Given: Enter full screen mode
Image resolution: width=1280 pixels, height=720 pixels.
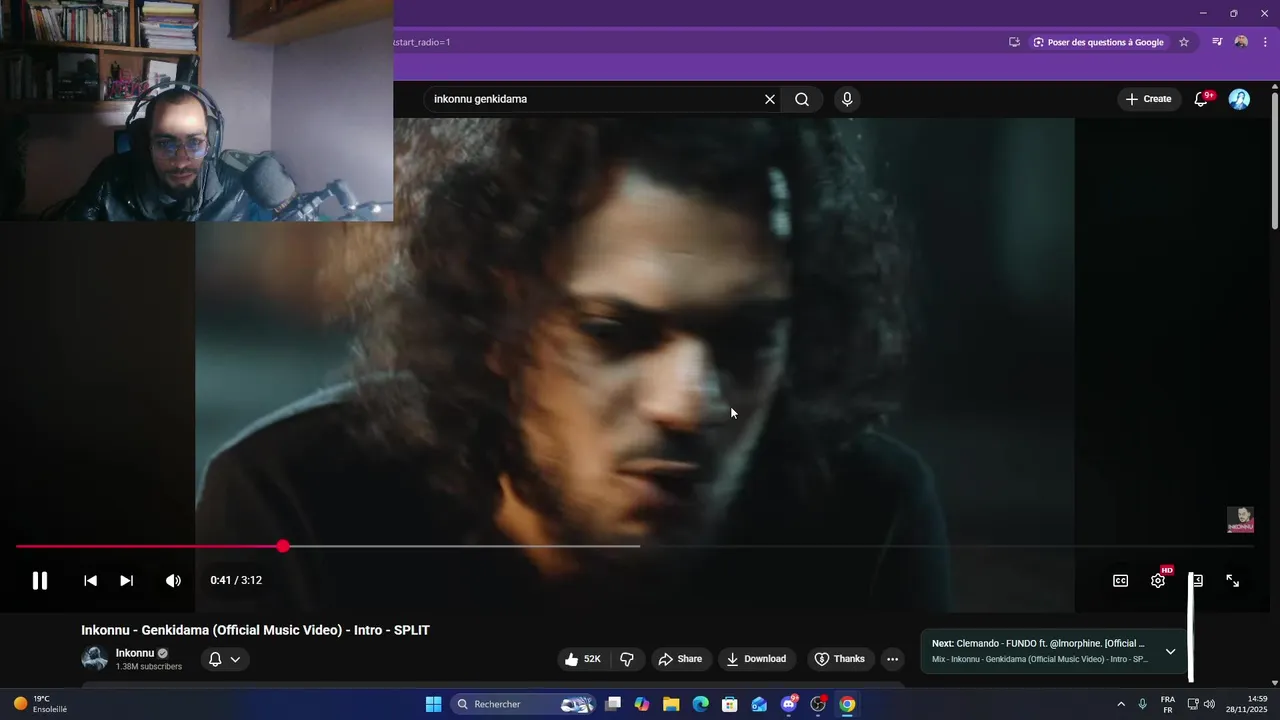Looking at the screenshot, I should [1233, 581].
